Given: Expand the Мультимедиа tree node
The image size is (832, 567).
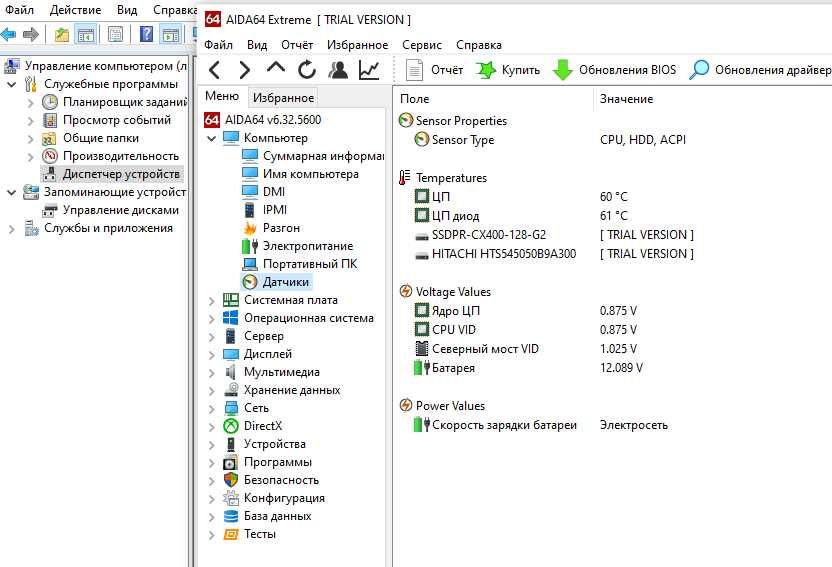Looking at the screenshot, I should [211, 373].
